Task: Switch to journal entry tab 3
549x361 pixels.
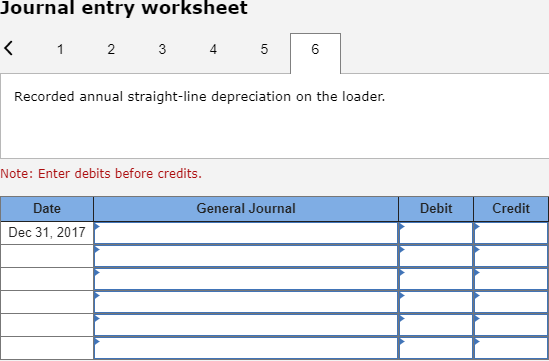Action: pos(162,49)
